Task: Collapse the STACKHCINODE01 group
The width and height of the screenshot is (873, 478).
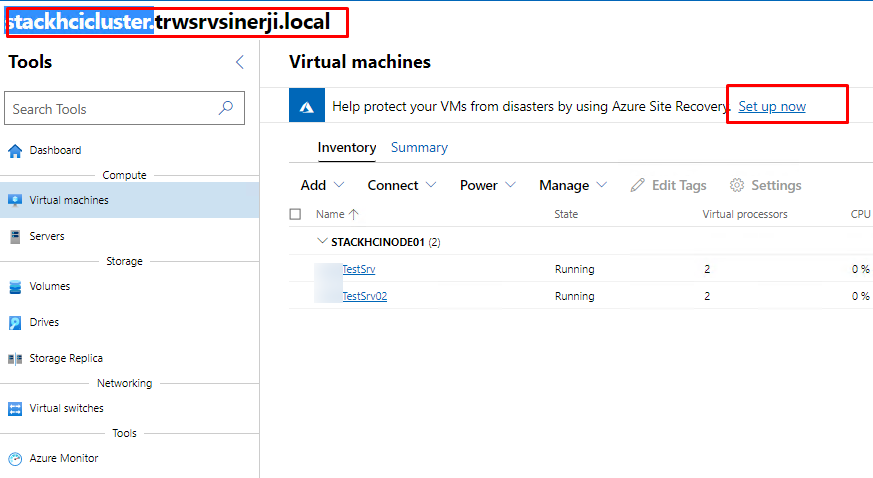Action: point(321,242)
